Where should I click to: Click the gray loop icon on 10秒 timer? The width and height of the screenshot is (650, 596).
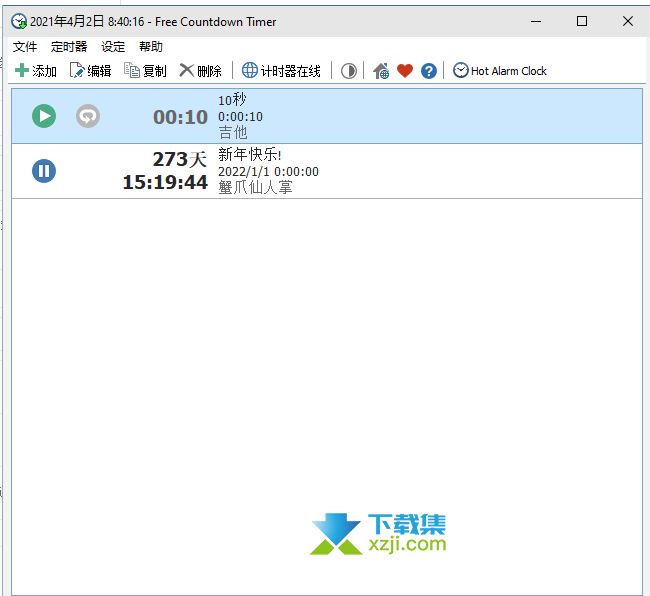pyautogui.click(x=88, y=116)
